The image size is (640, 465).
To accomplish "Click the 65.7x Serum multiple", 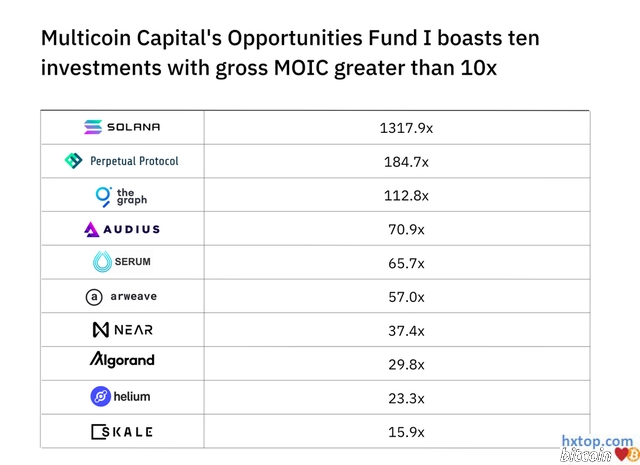I will click(x=404, y=263).
